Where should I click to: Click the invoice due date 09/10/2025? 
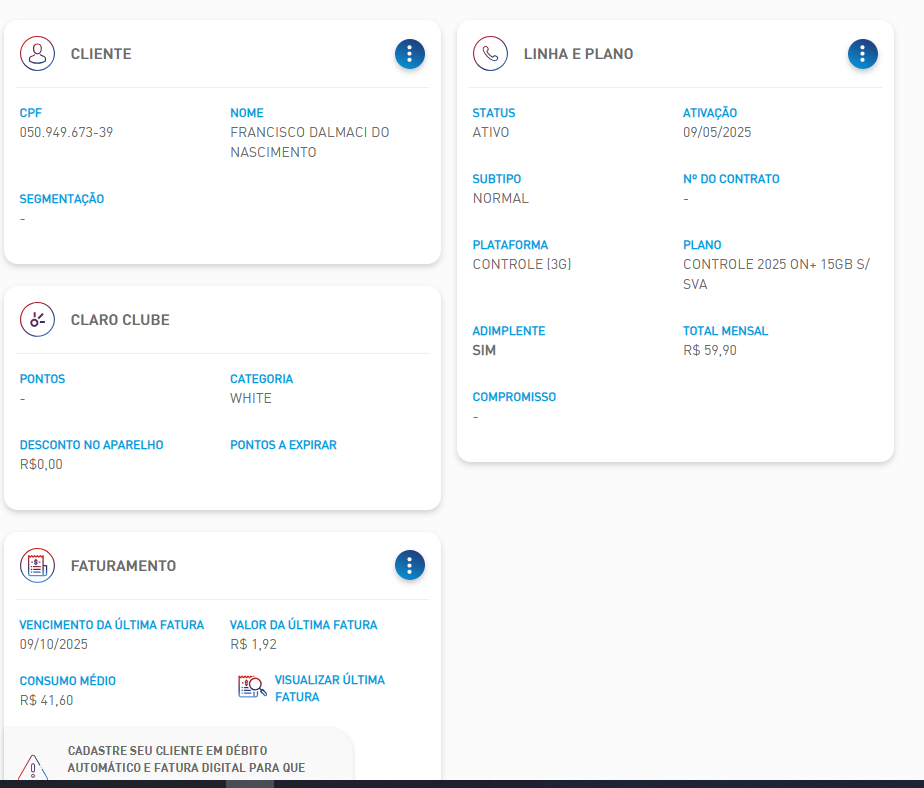54,644
